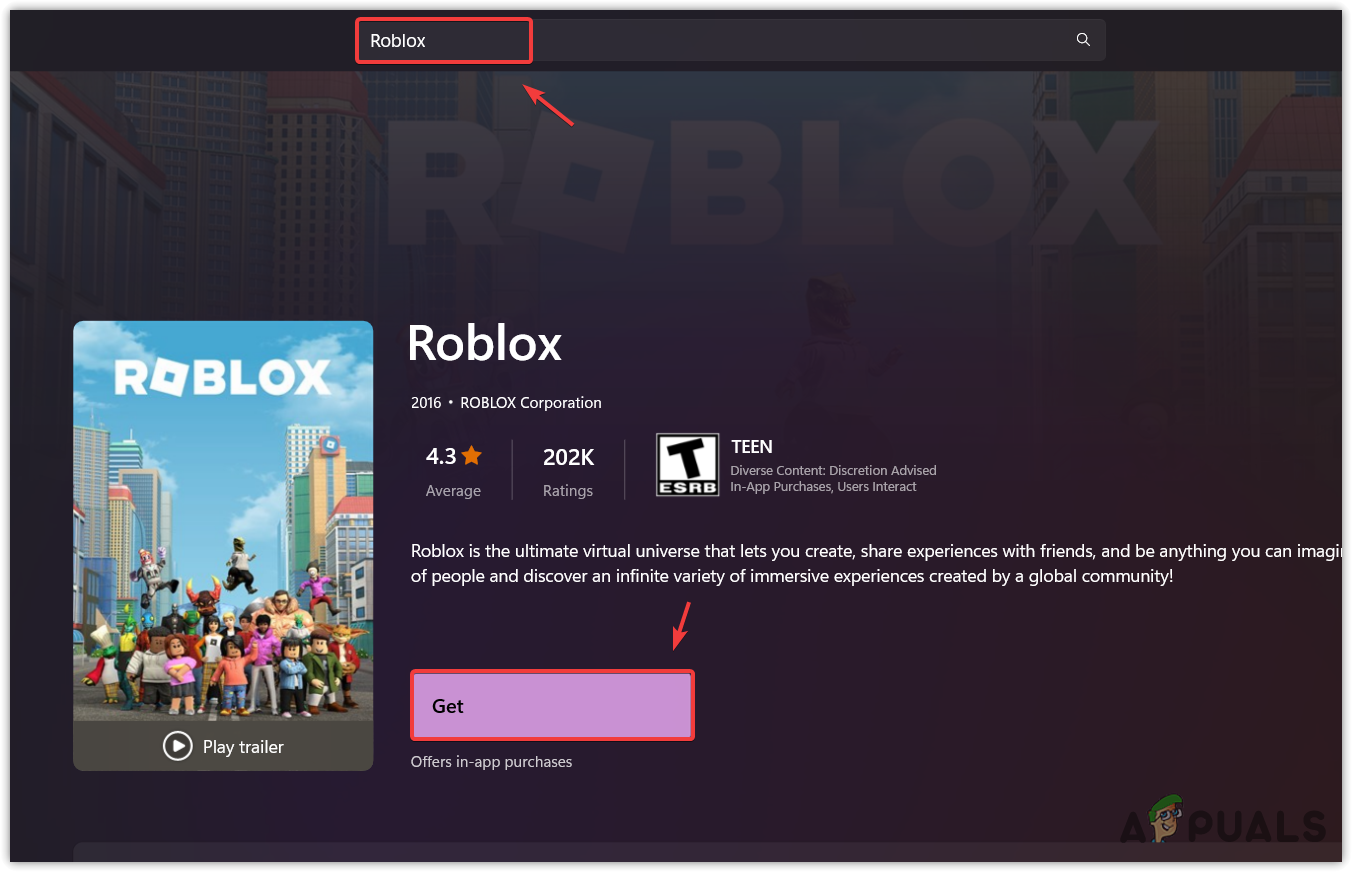Click the Roblox app title heading

pos(485,344)
